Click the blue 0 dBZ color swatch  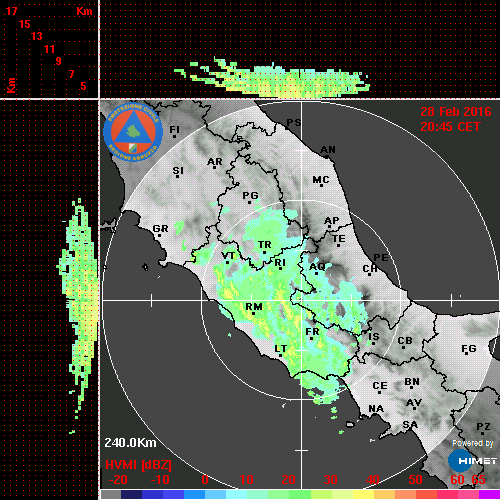pyautogui.click(x=195, y=494)
